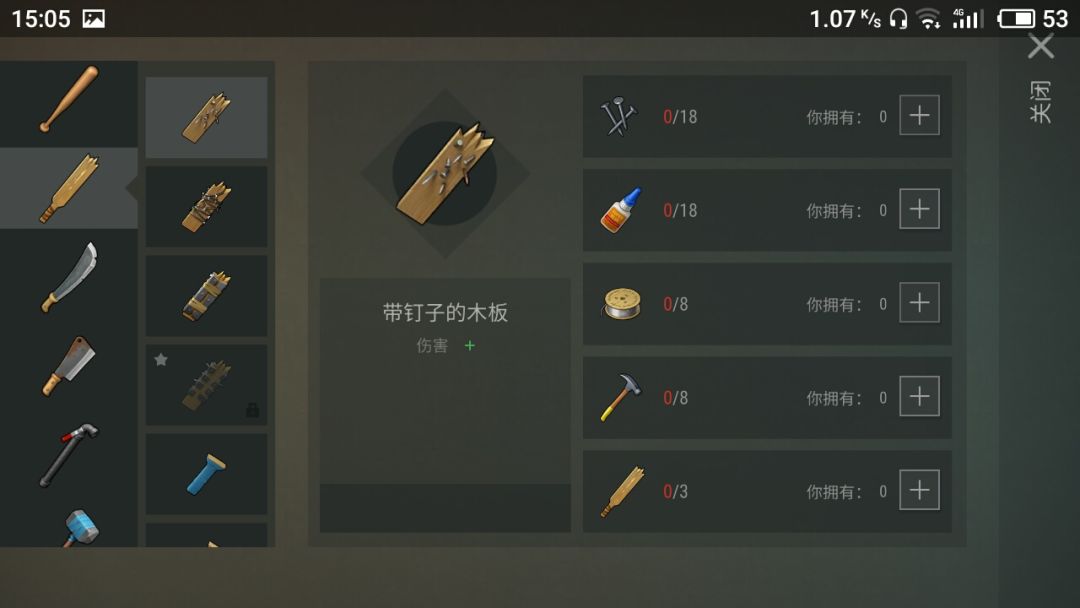
Task: Add wire spool with plus button
Action: [920, 302]
